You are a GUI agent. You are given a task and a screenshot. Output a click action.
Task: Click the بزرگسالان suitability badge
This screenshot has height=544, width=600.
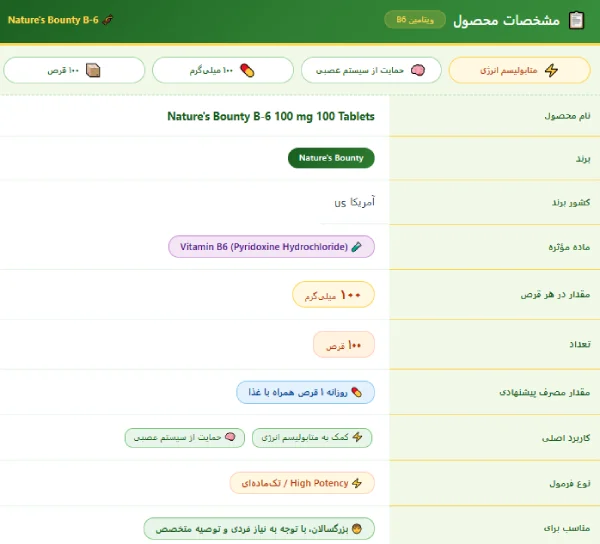[259, 529]
